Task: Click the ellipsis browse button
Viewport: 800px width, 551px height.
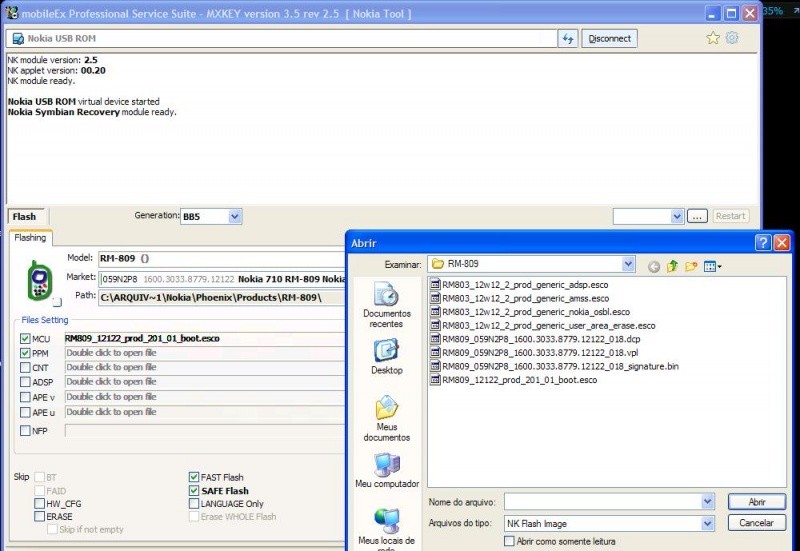Action: pyautogui.click(x=697, y=216)
